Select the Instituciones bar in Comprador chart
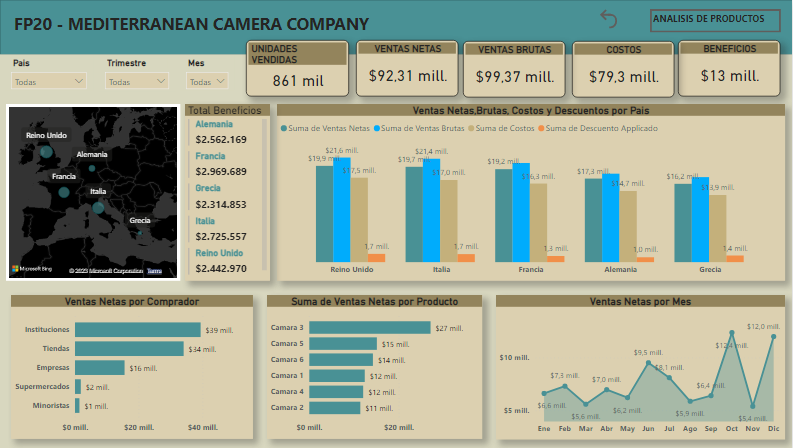Image resolution: width=793 pixels, height=448 pixels. click(x=137, y=329)
